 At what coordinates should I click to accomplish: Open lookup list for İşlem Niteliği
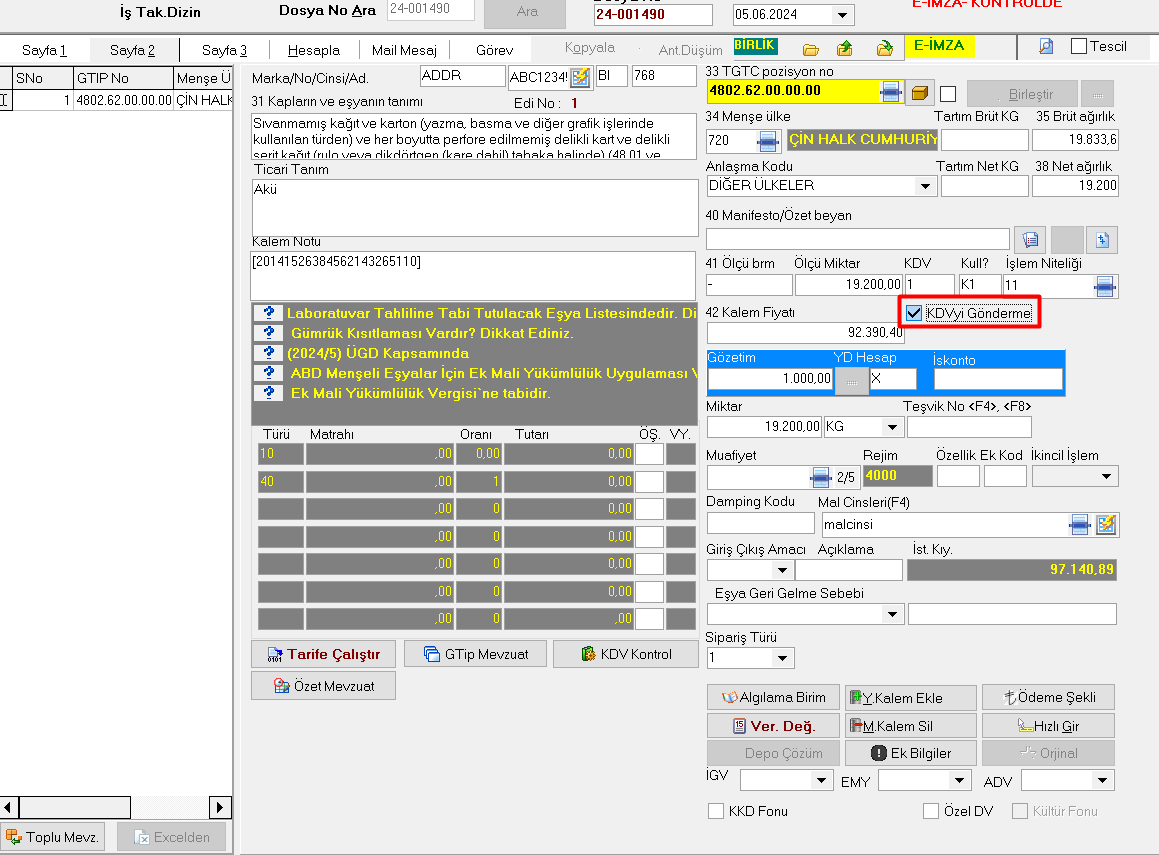pos(1105,285)
